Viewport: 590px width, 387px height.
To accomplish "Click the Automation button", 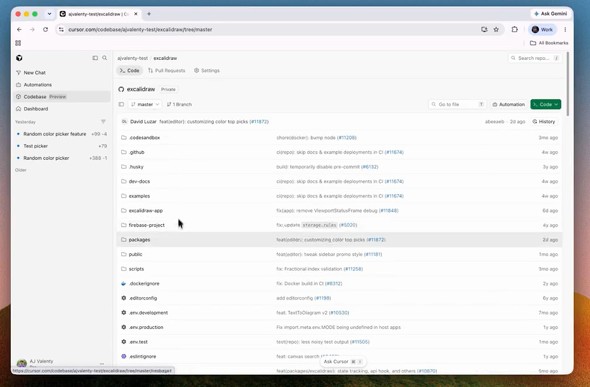I will coord(508,104).
